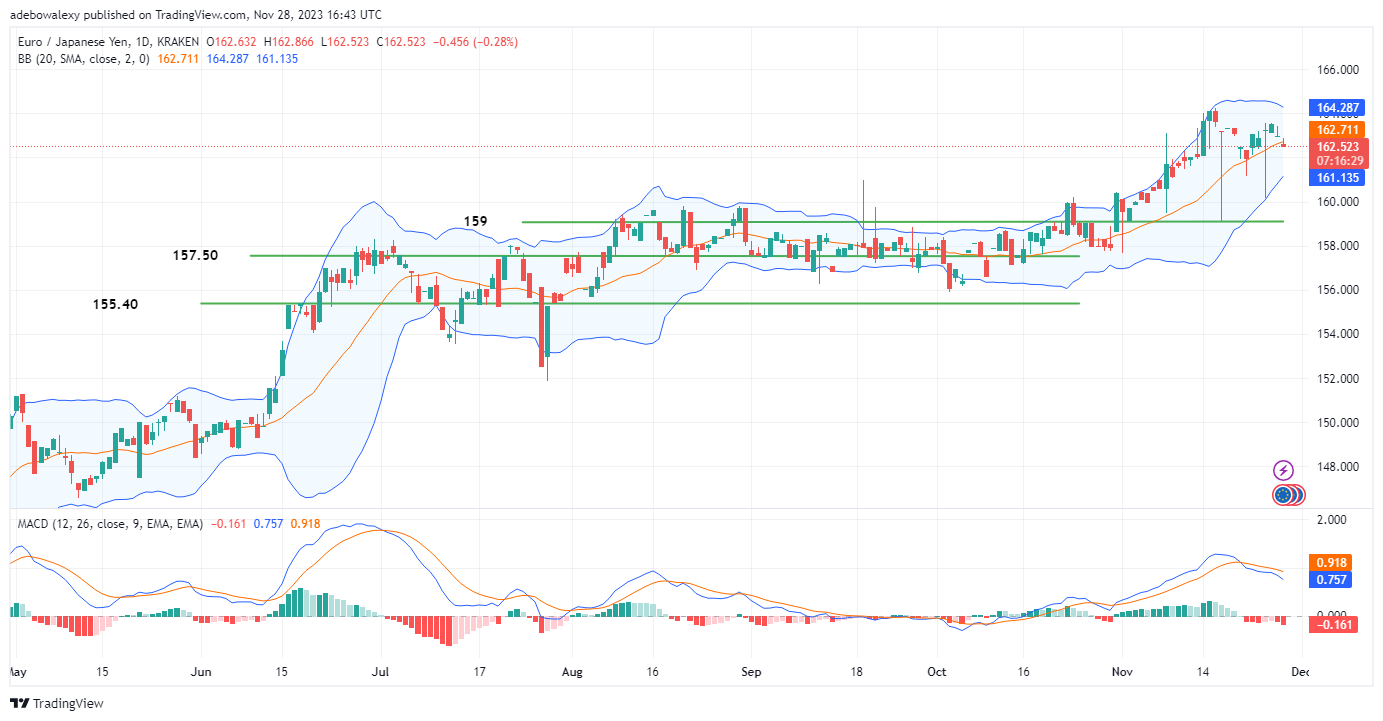Image resolution: width=1383 pixels, height=721 pixels.
Task: Click the 18 date label on time axis
Action: (x=858, y=673)
